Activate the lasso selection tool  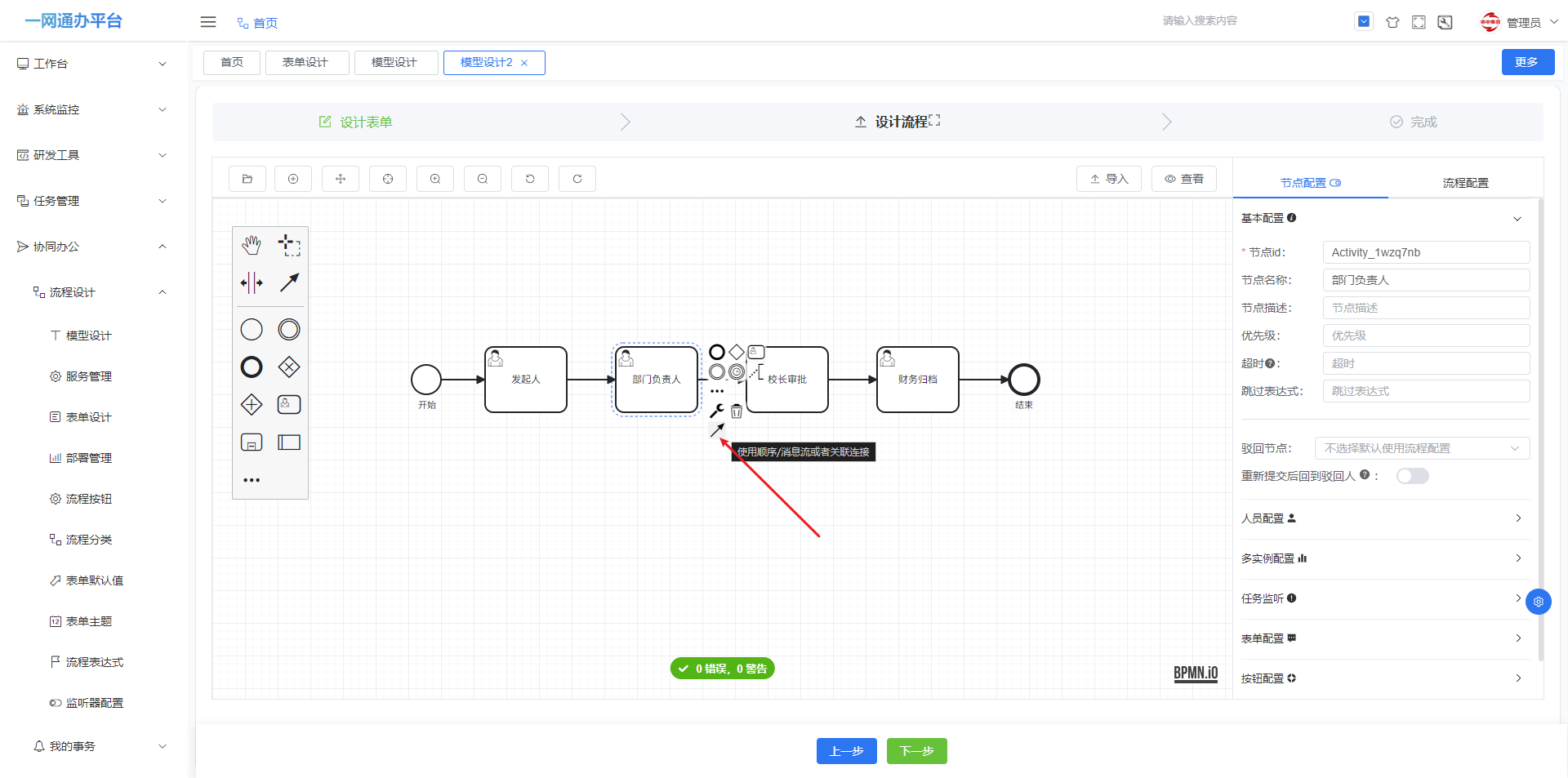tap(289, 245)
